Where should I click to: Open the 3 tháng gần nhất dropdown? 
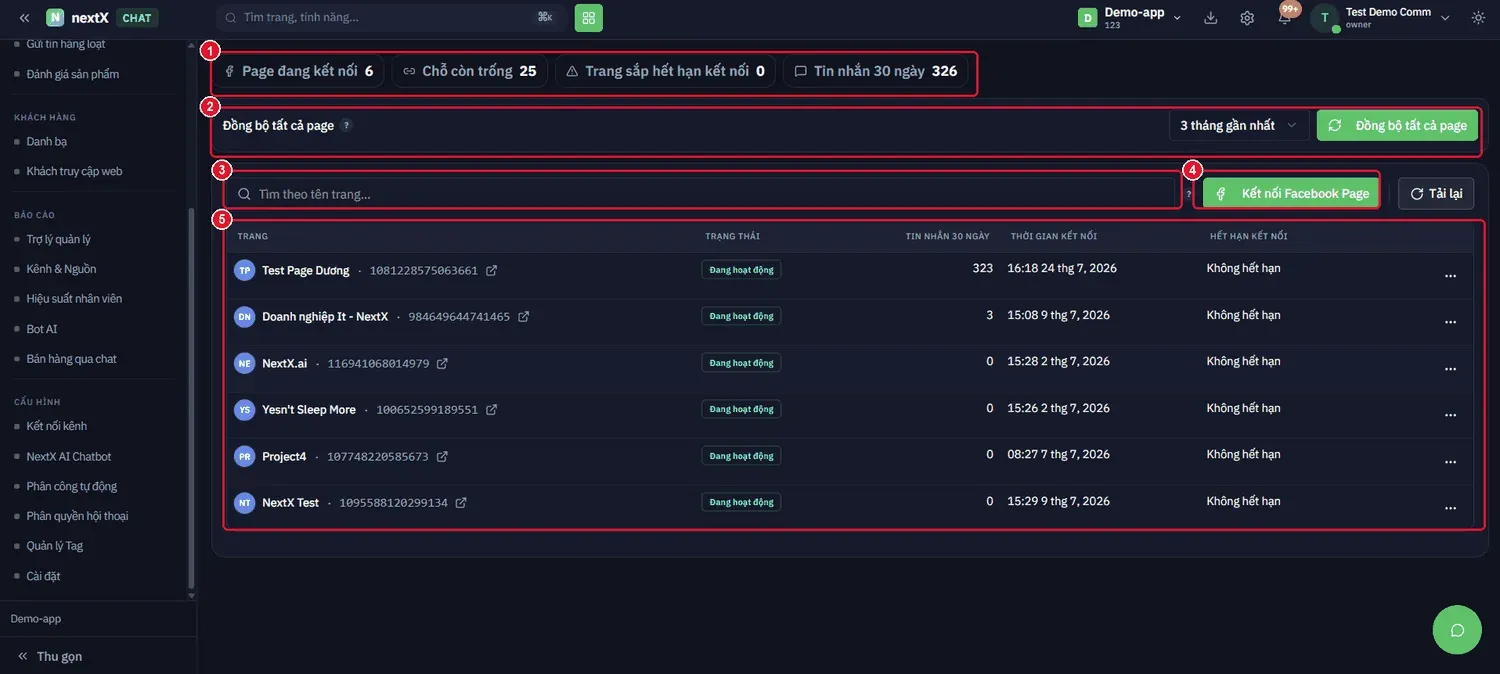tap(1239, 125)
